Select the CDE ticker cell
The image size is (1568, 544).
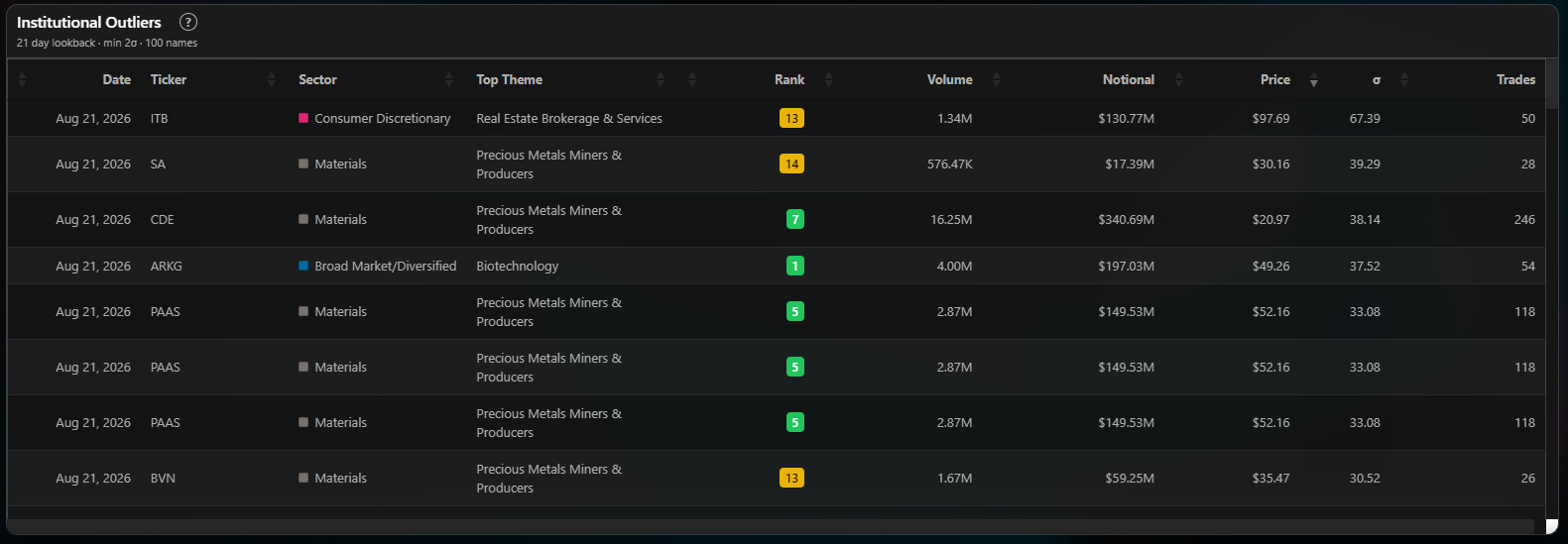click(162, 219)
